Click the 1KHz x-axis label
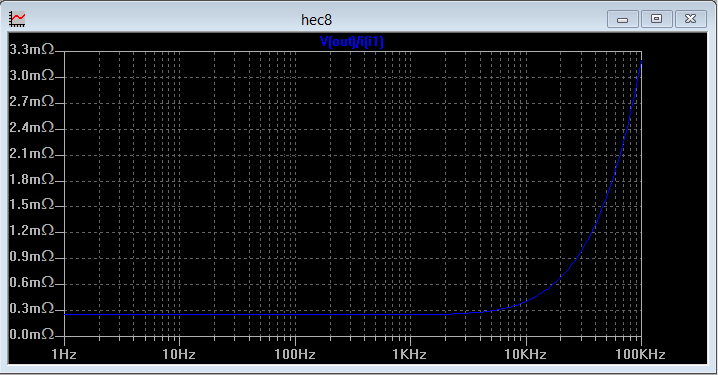Viewport: 718px width, 375px height. tap(410, 354)
